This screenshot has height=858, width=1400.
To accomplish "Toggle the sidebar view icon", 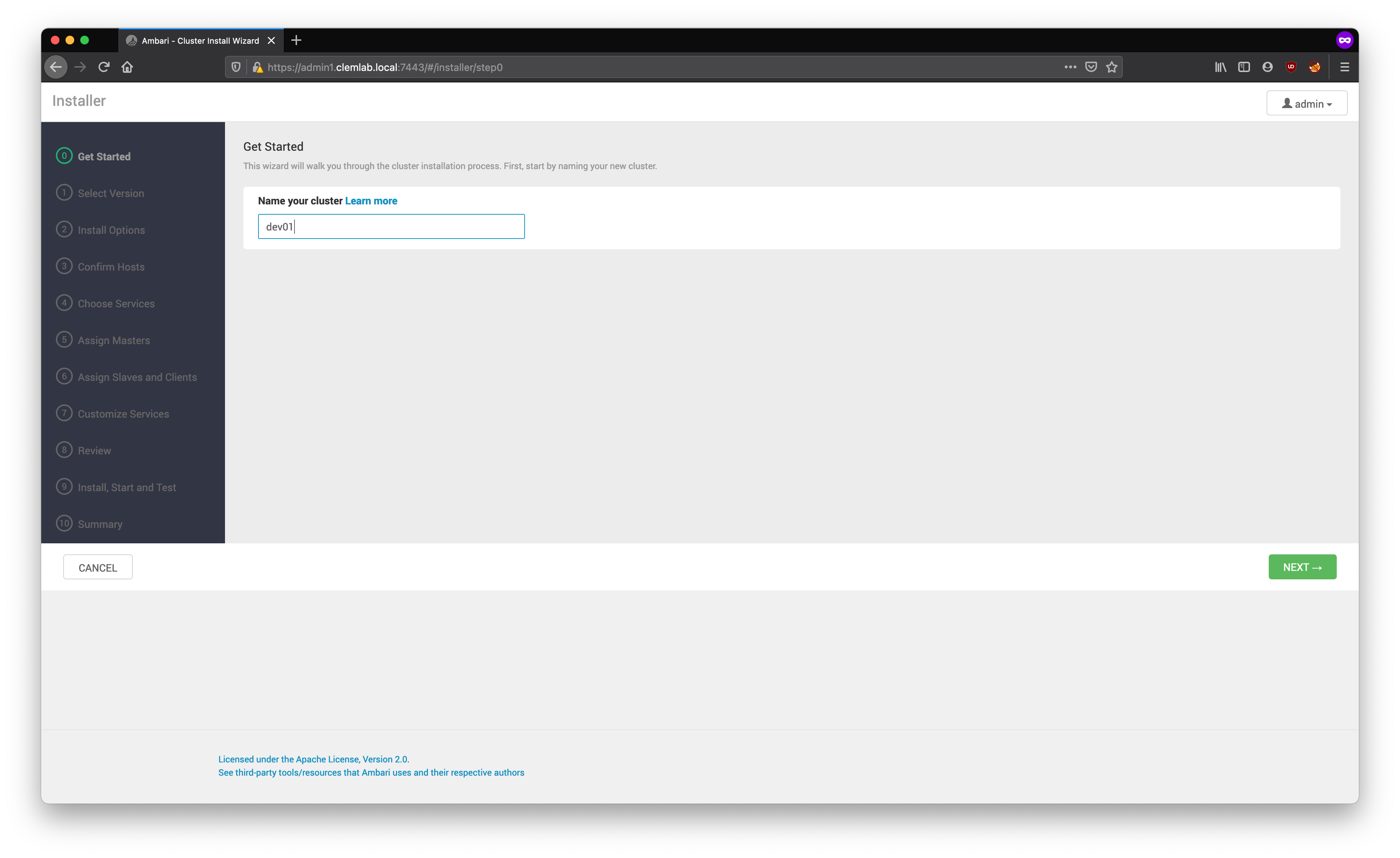I will point(1244,67).
